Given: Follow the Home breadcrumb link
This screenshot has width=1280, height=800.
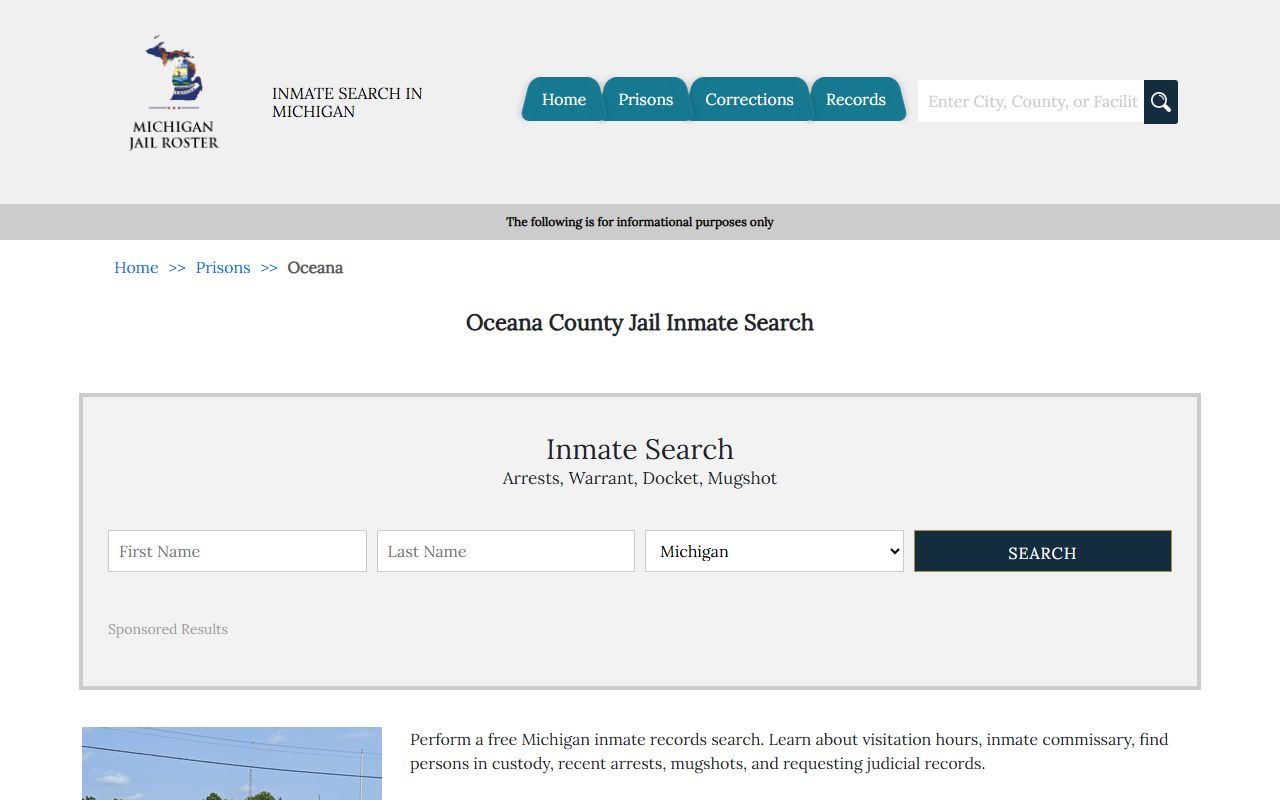Looking at the screenshot, I should pyautogui.click(x=136, y=268).
